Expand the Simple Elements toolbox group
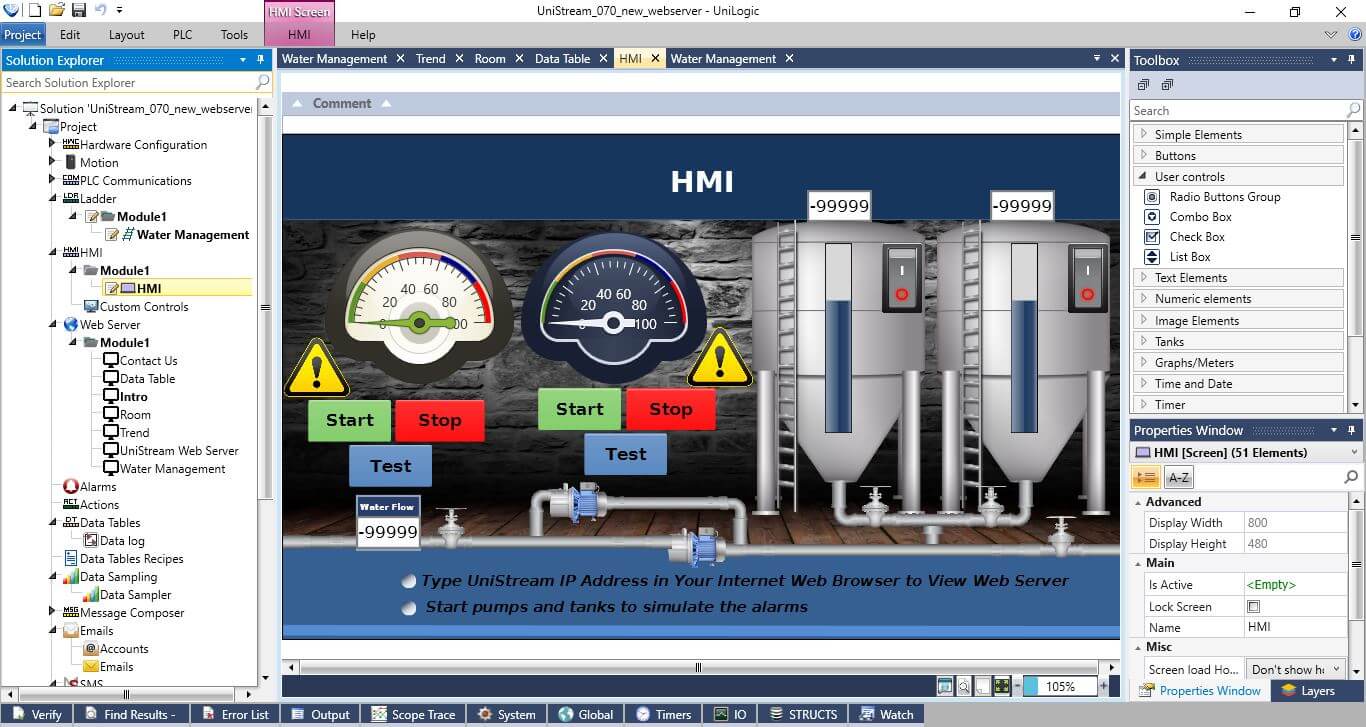1366x727 pixels. tap(1144, 134)
